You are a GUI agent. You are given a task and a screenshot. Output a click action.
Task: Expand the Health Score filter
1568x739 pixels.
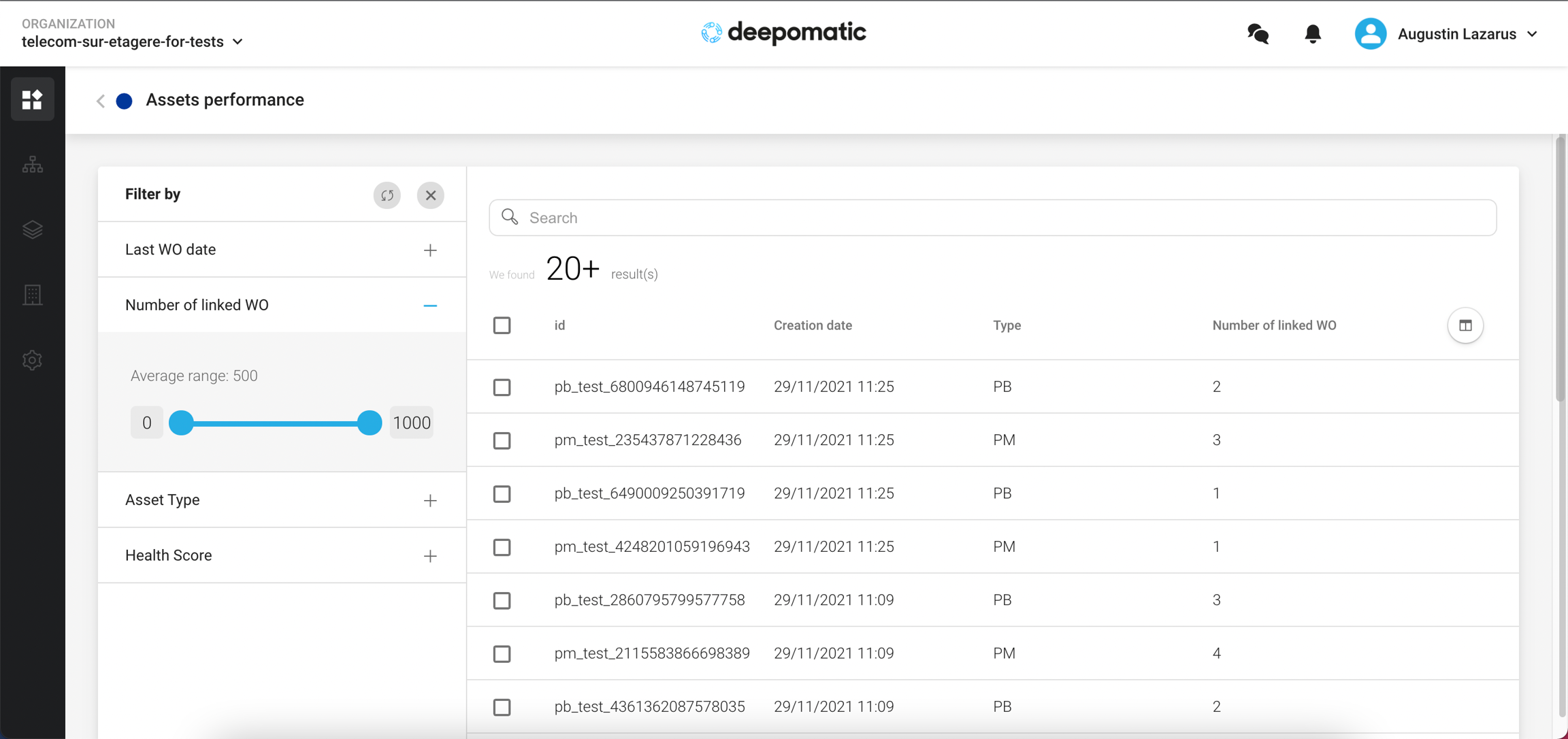coord(429,556)
